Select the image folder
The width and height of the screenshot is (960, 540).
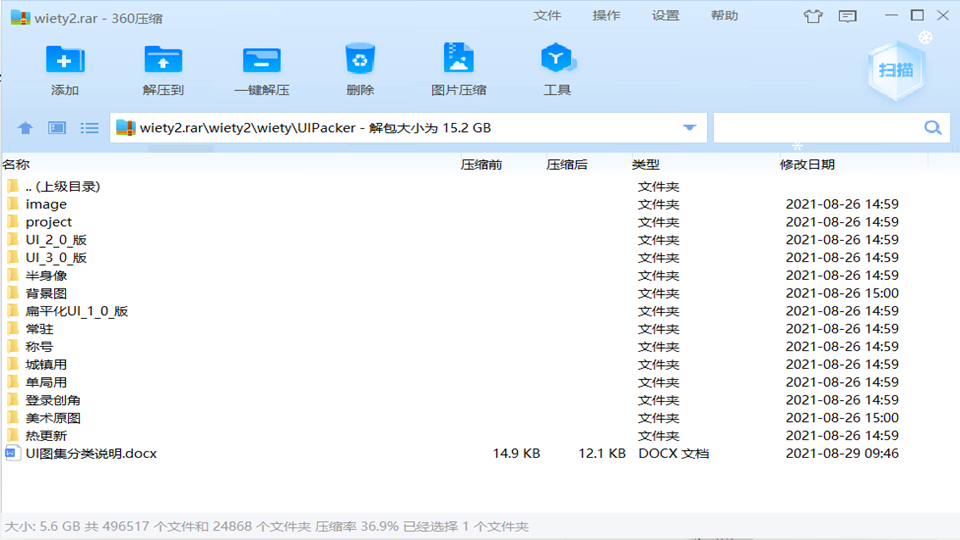click(480, 204)
